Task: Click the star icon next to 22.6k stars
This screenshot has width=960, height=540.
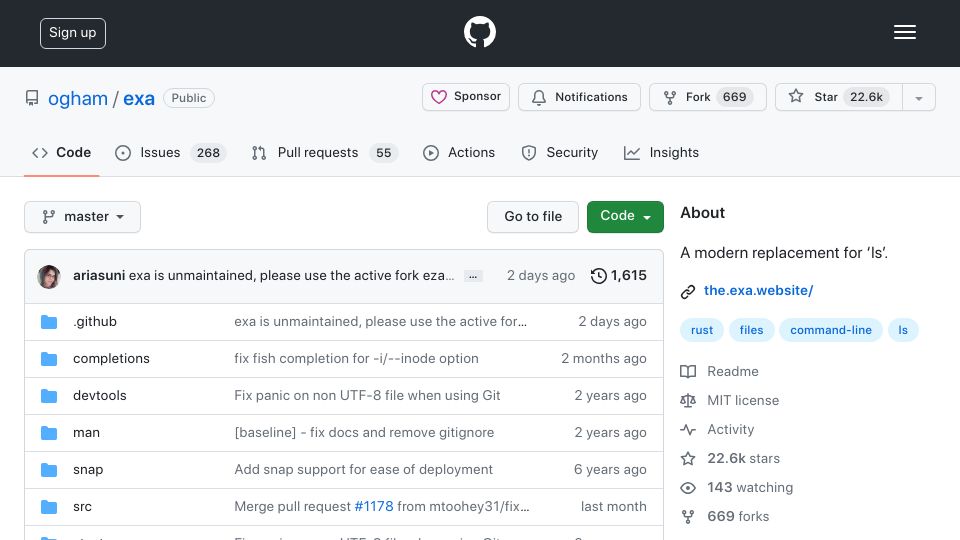Action: click(688, 459)
